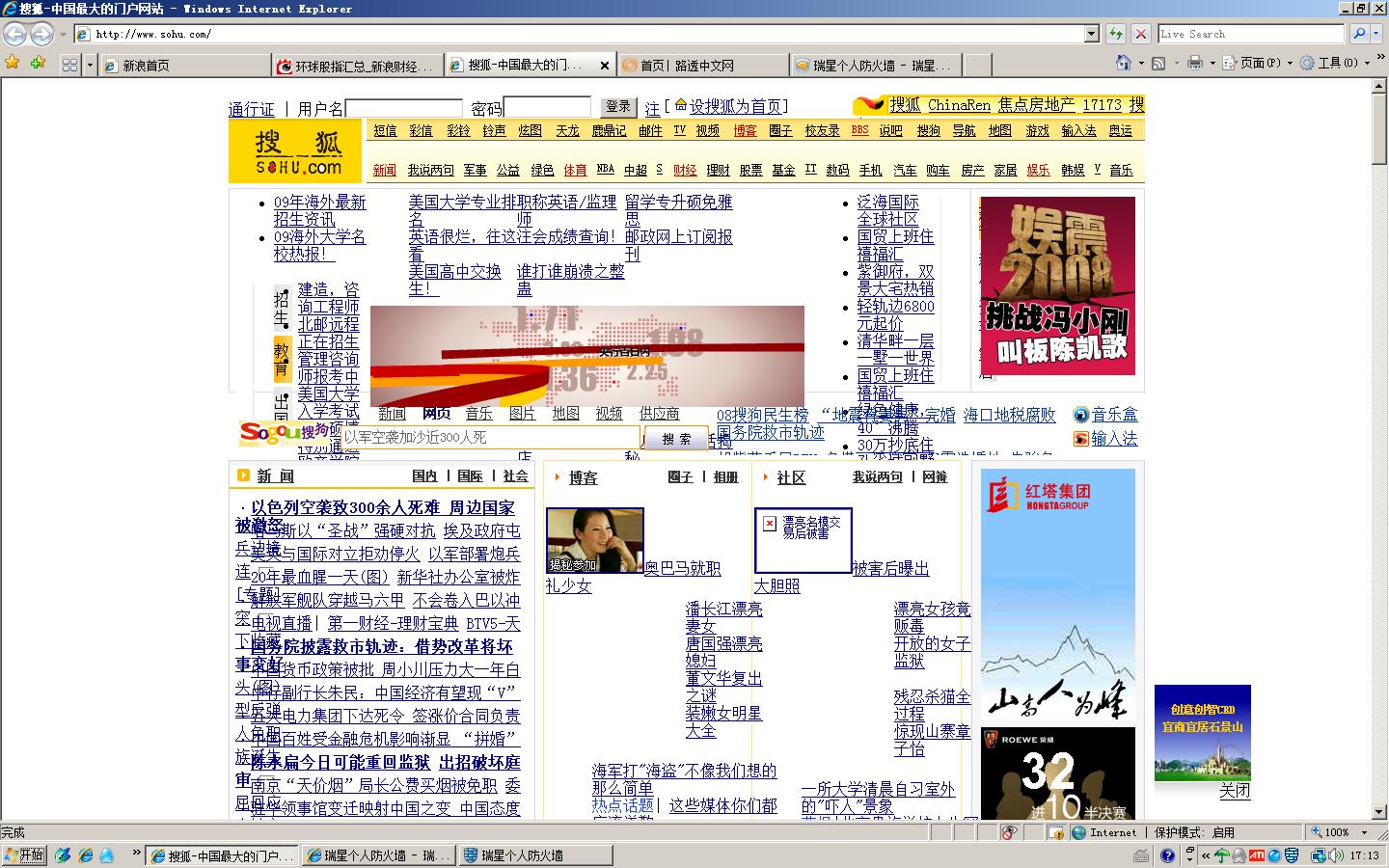Switch to the 首页| 路透中文网 tab
1389x868 pixels.
(x=703, y=66)
